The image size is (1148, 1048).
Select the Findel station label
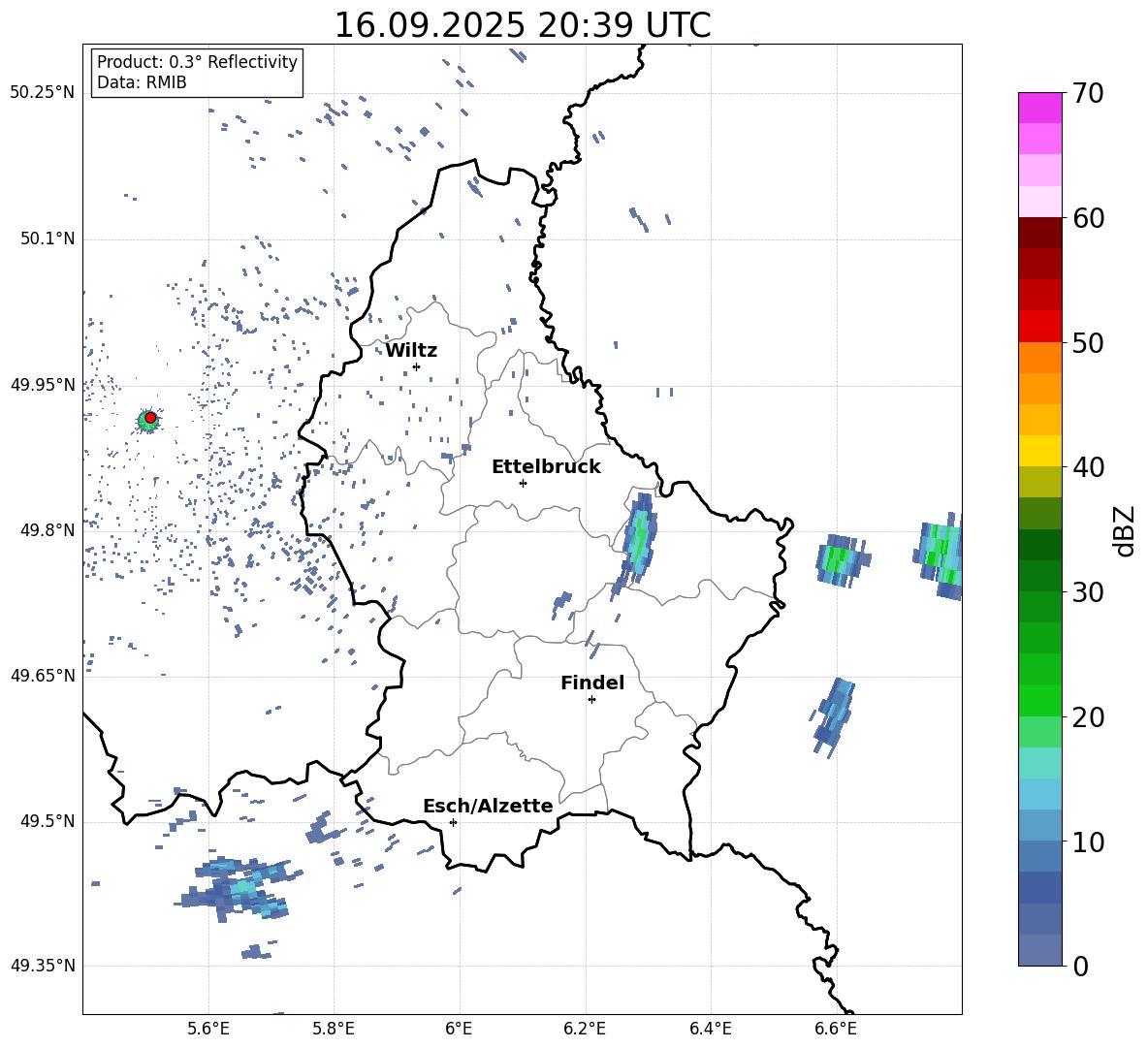coord(592,683)
